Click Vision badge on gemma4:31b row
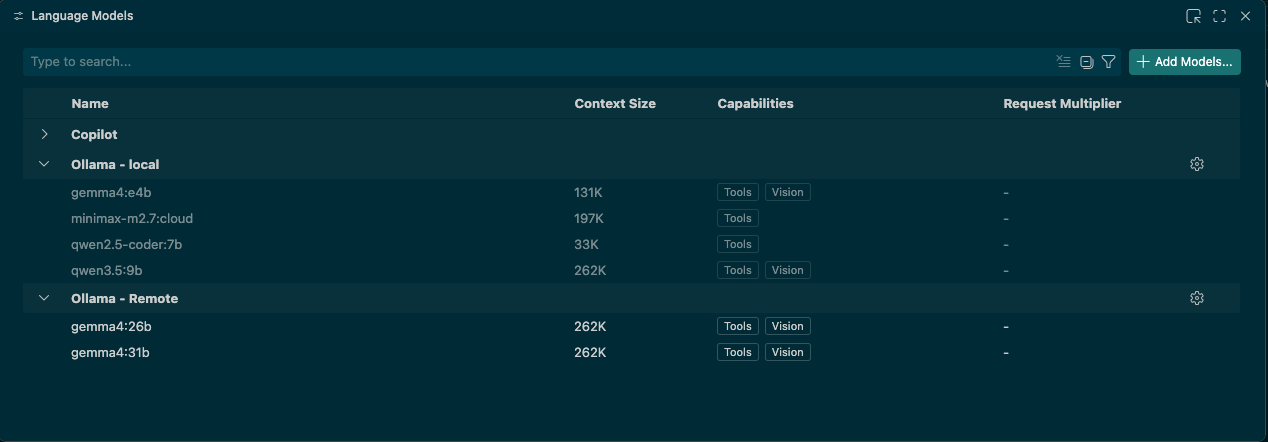The width and height of the screenshot is (1268, 442). [x=788, y=352]
